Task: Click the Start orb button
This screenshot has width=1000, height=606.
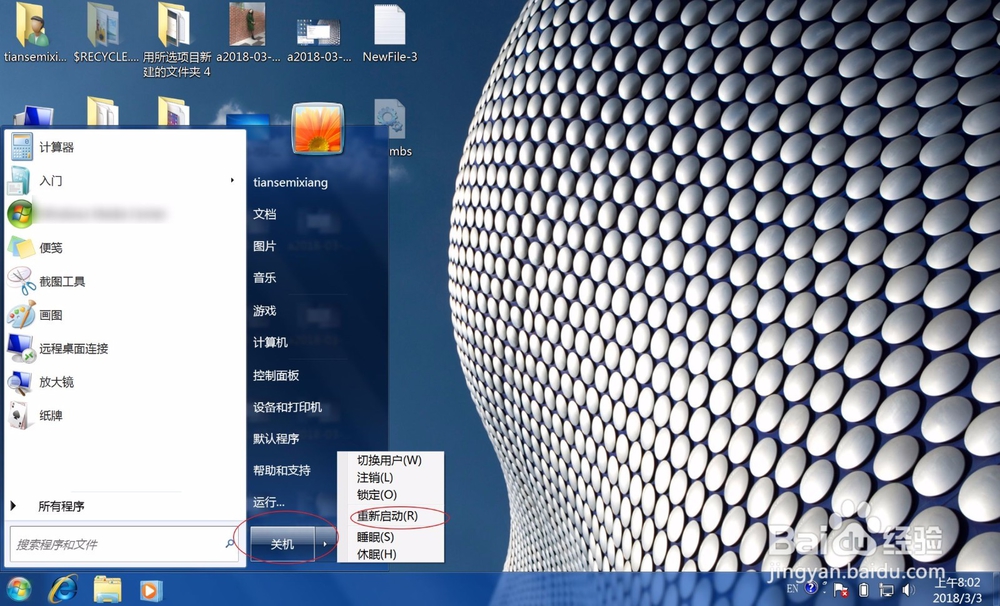Action: 18,589
